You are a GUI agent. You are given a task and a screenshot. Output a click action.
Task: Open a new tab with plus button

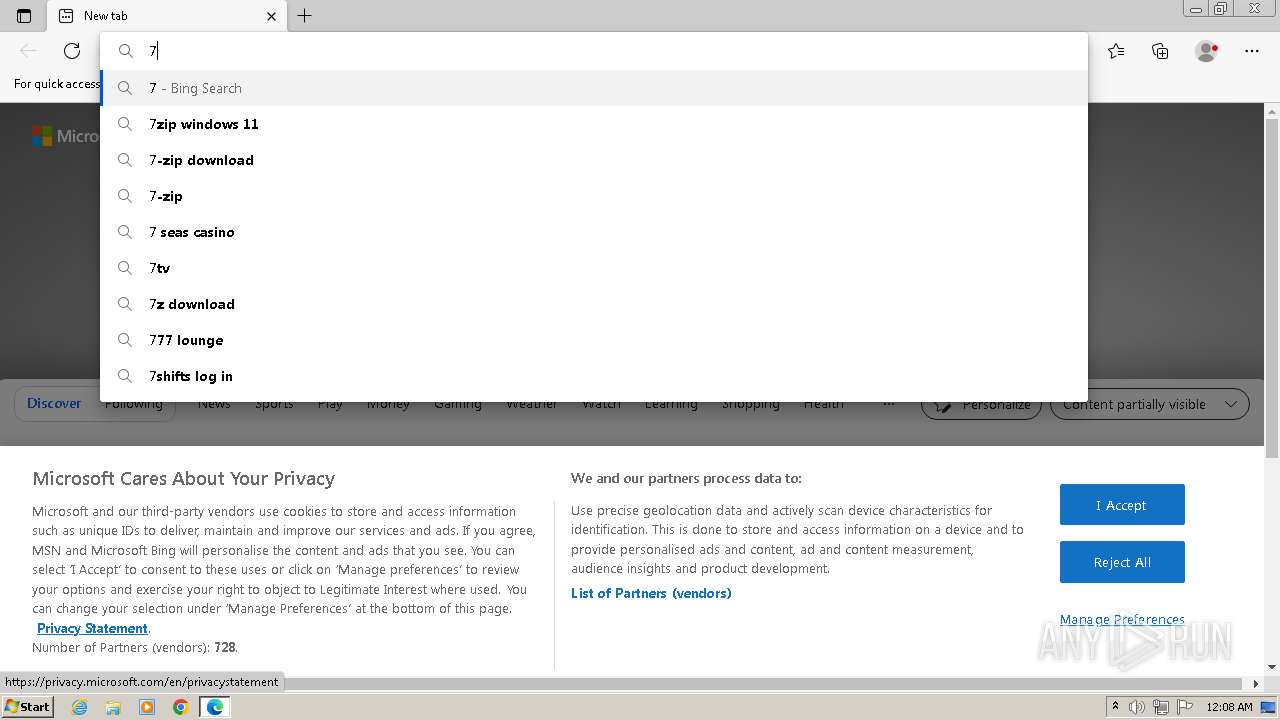click(305, 16)
